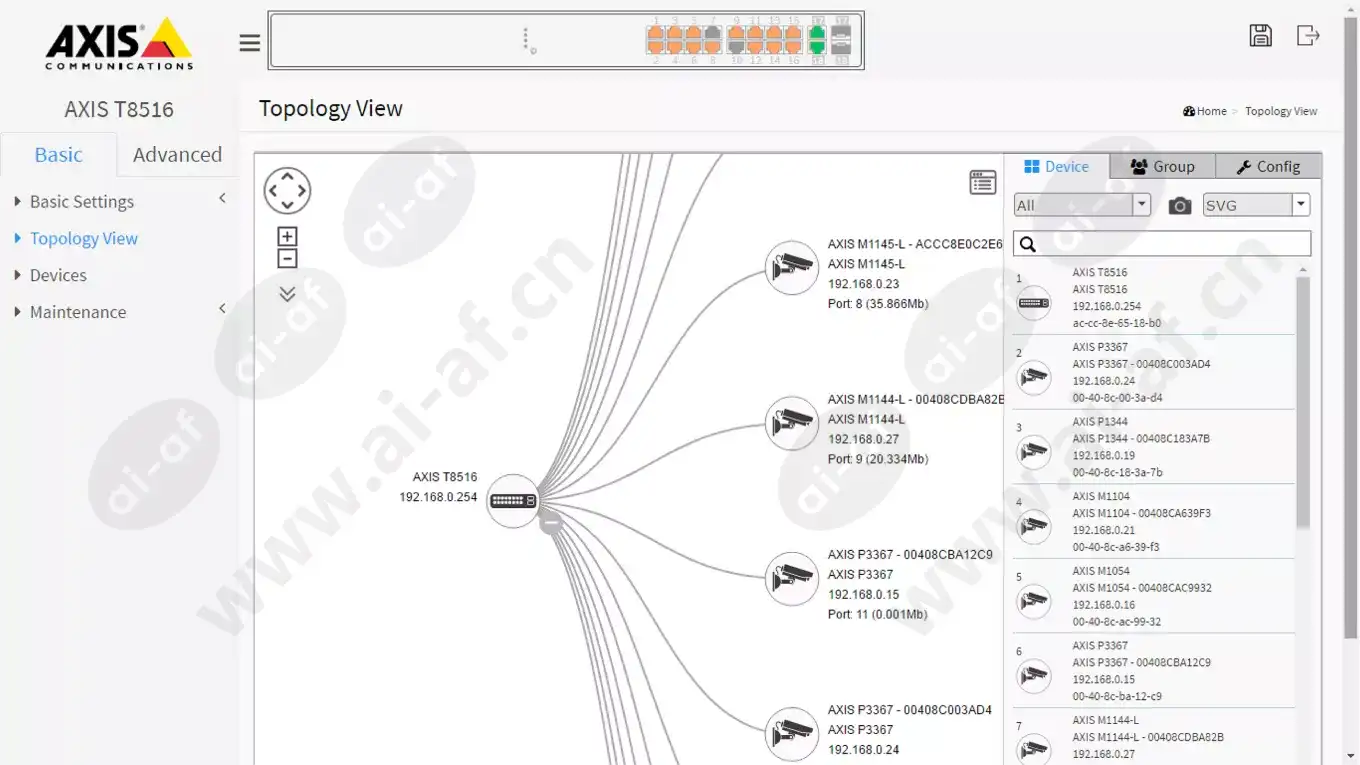Click port 16 on front panel

[x=793, y=47]
